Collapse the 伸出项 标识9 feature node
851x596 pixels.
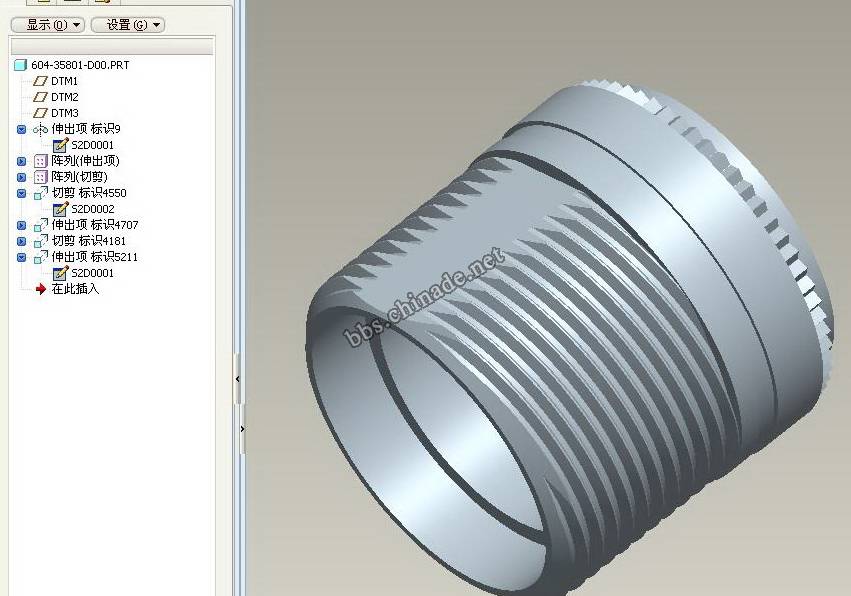tap(21, 129)
